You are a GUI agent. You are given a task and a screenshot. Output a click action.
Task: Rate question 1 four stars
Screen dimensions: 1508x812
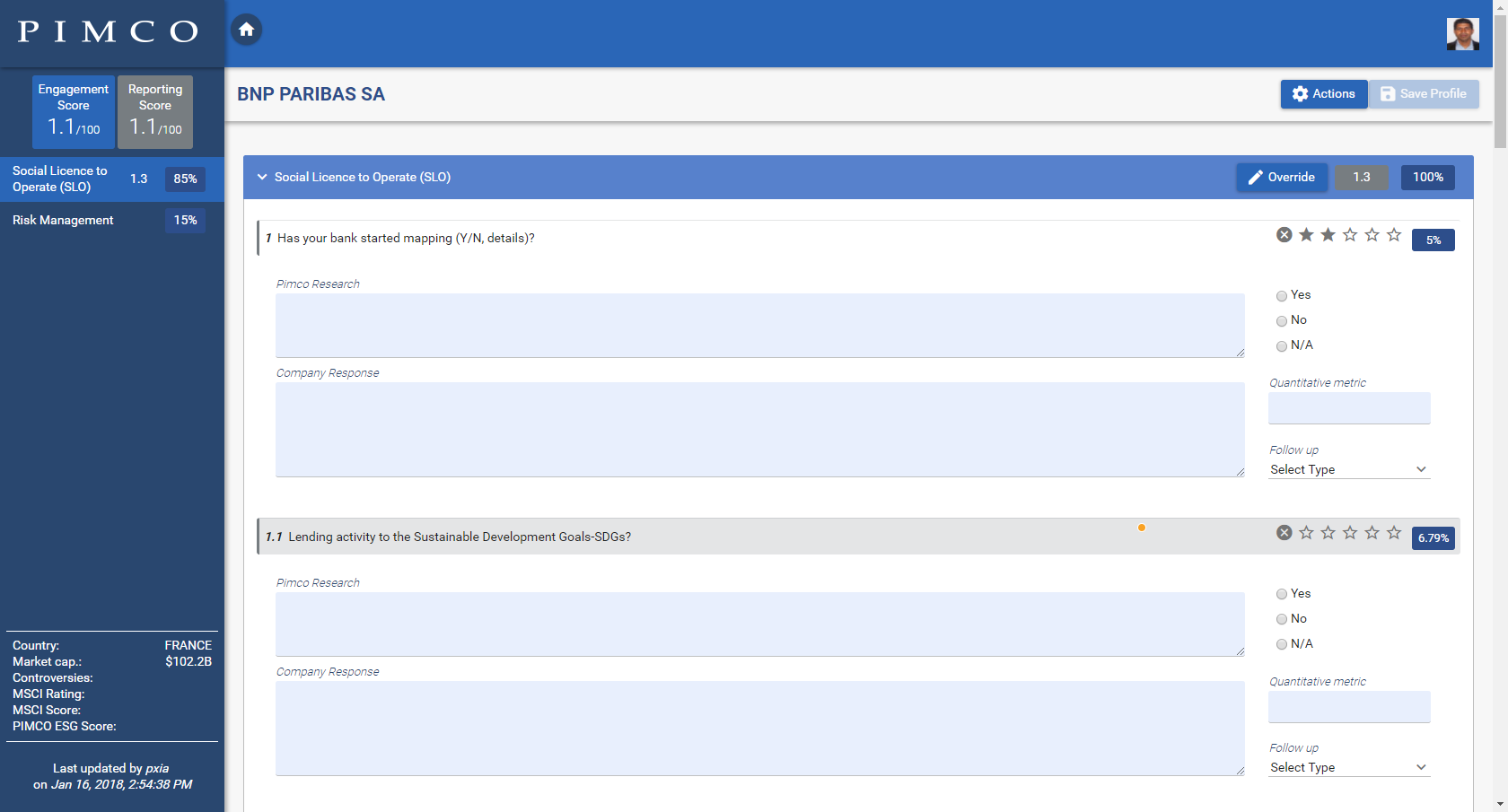coord(1372,235)
